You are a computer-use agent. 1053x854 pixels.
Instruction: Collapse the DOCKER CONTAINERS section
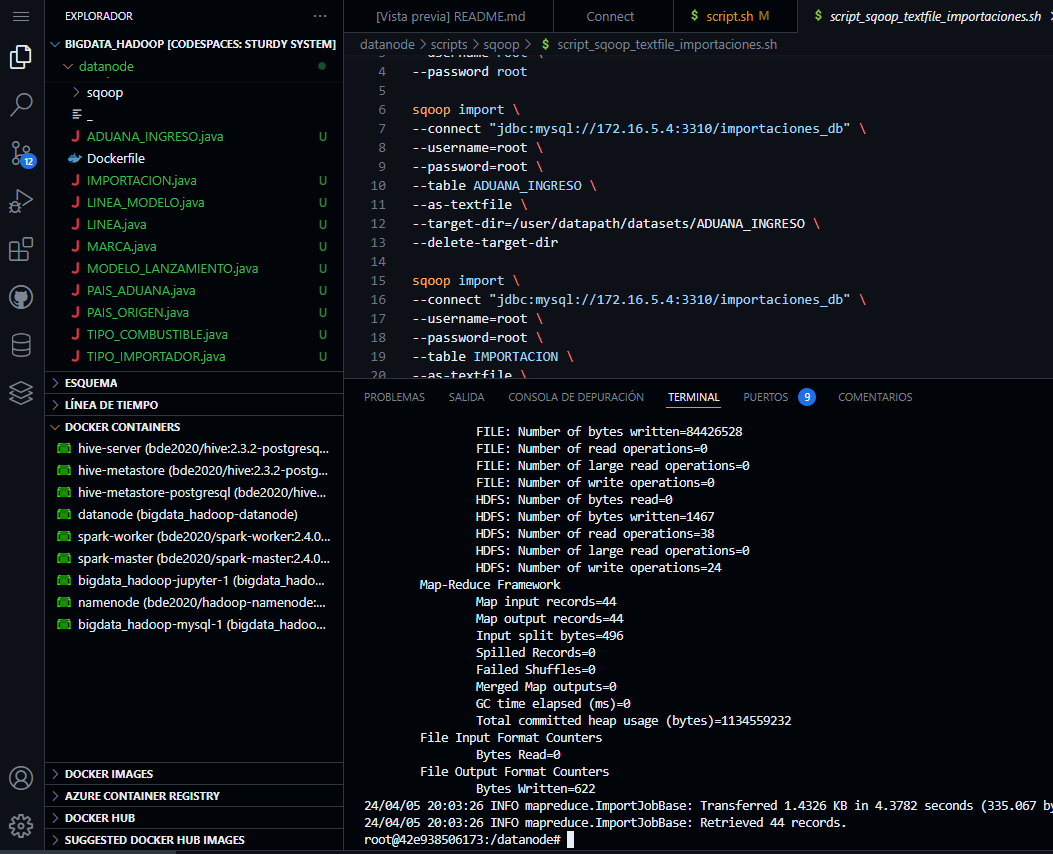(x=122, y=427)
